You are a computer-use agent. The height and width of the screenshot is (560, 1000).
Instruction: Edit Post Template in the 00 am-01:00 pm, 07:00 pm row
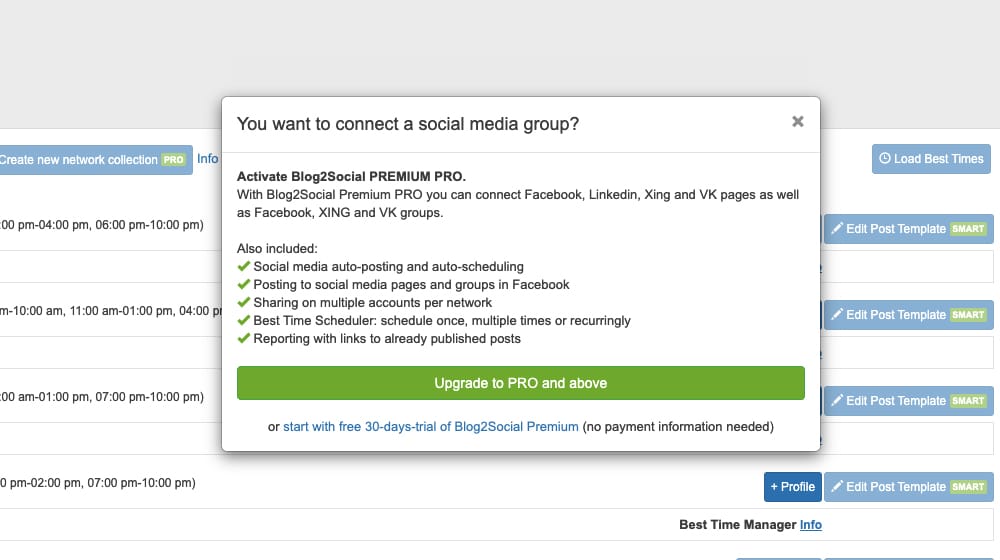908,401
